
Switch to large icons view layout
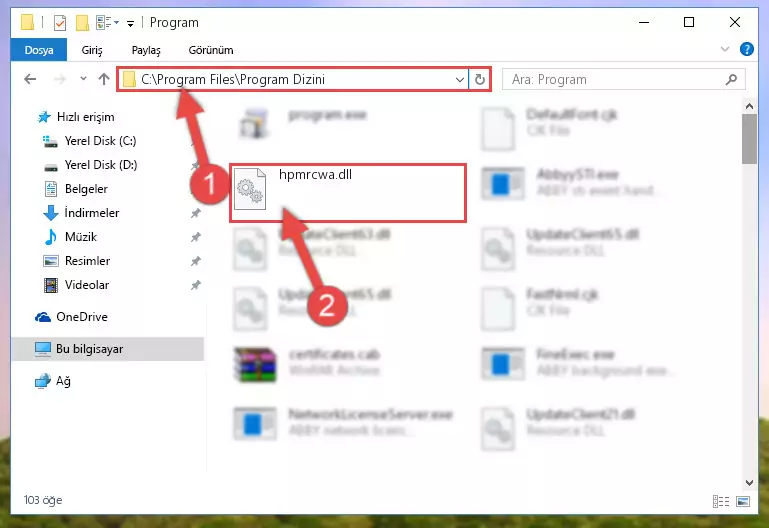coord(743,501)
